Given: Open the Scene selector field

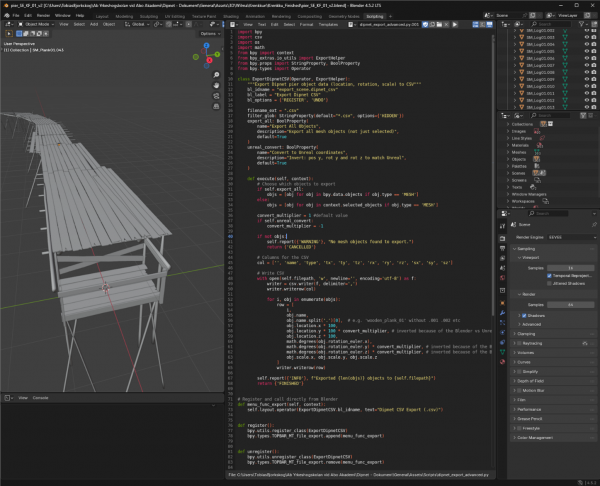Looking at the screenshot, I should pos(510,16).
